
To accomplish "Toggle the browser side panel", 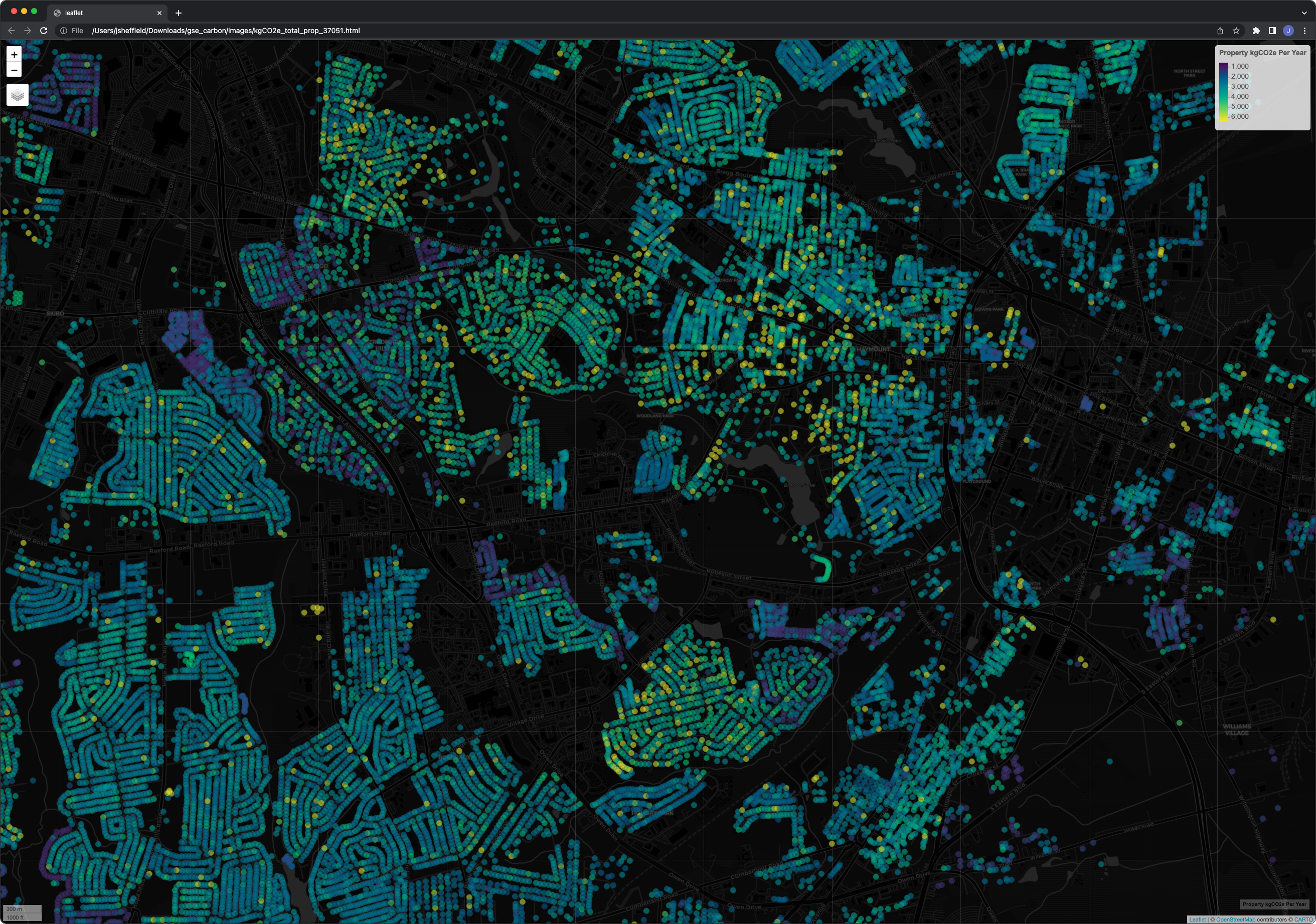I will [1272, 31].
